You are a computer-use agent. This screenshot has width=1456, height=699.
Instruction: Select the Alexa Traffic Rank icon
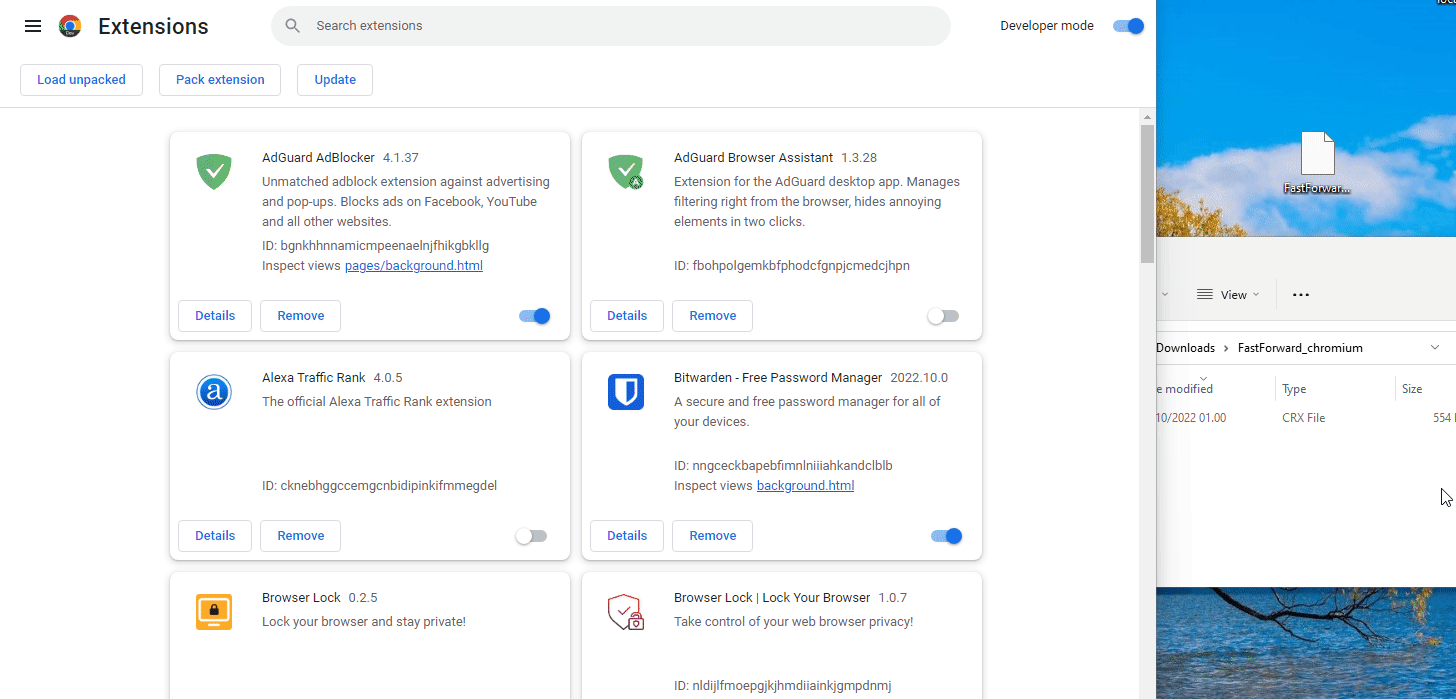click(x=213, y=392)
